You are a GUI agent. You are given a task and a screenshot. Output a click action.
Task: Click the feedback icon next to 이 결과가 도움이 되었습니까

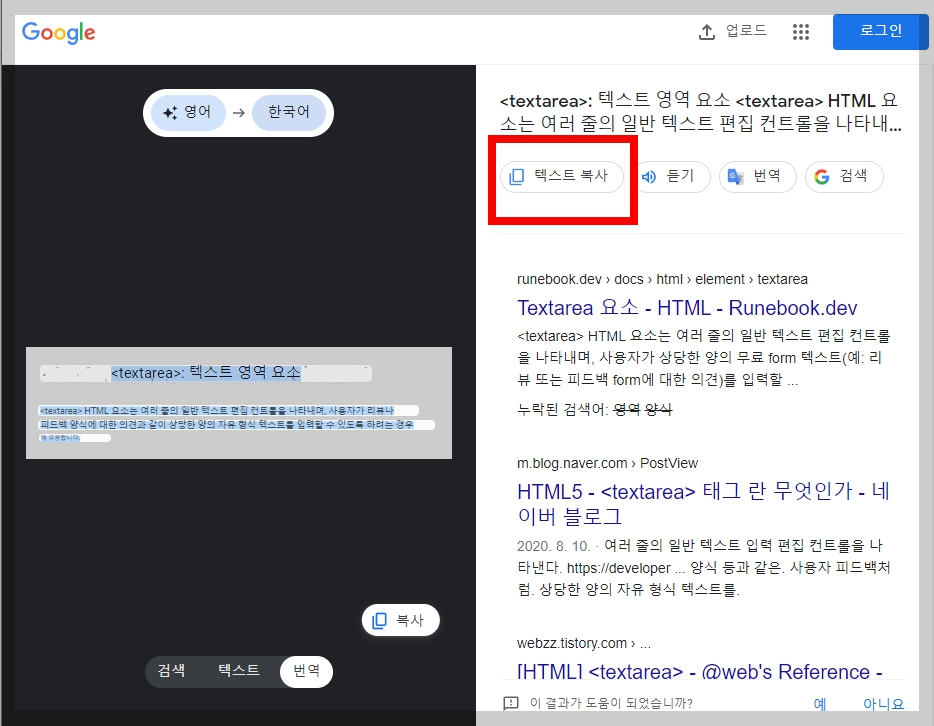click(x=510, y=705)
